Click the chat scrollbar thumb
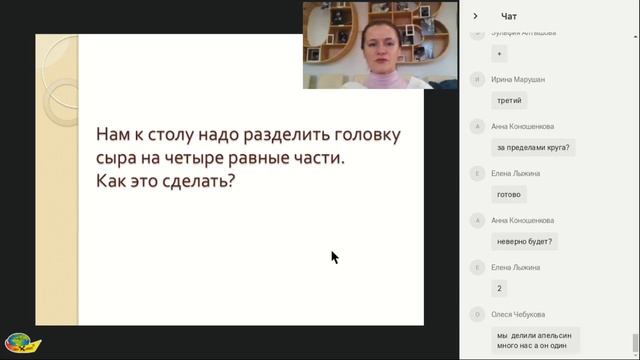640x360 pixels. click(x=635, y=342)
